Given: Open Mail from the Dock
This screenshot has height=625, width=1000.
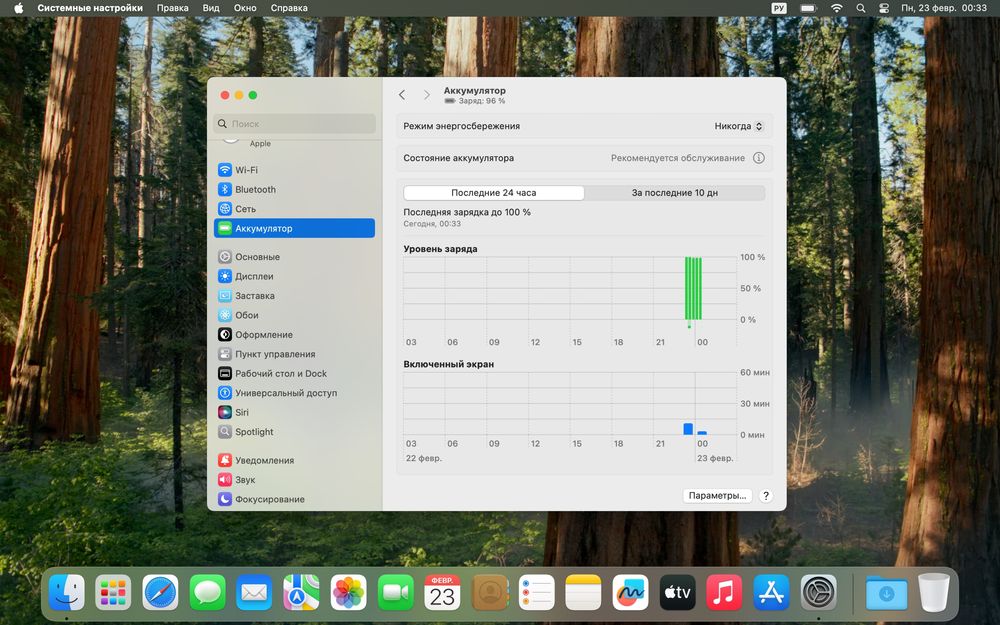Looking at the screenshot, I should 254,592.
